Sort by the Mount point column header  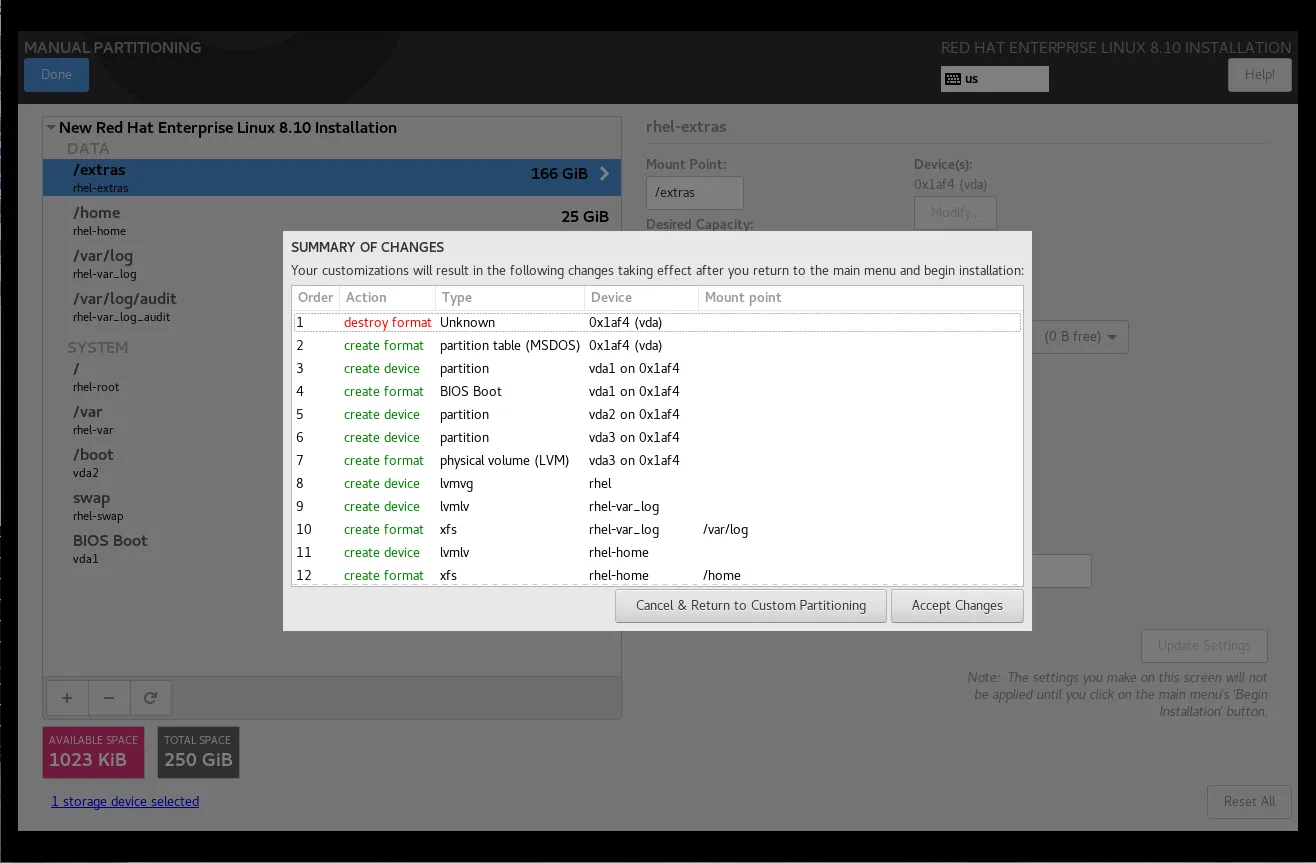click(860, 298)
